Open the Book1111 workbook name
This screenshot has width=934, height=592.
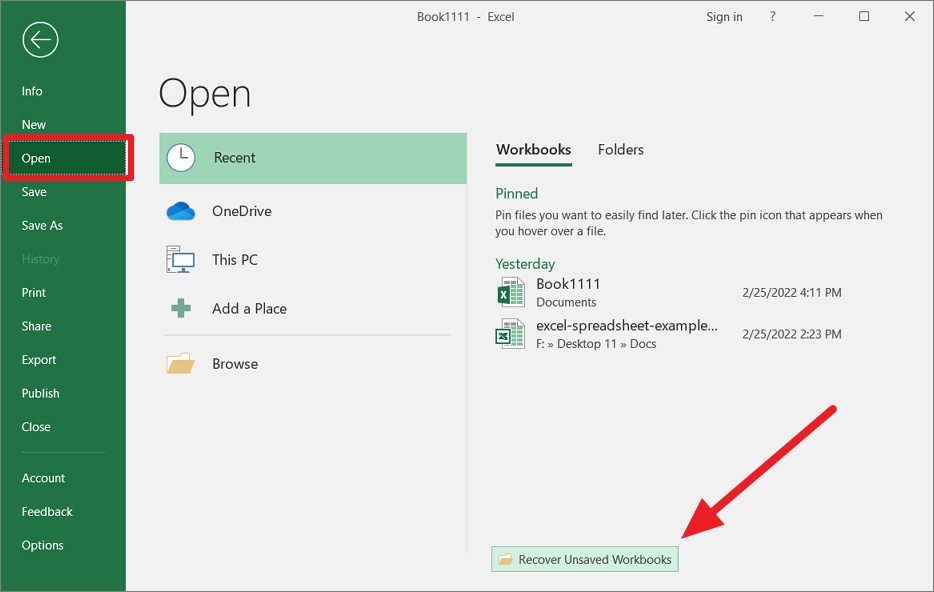click(x=568, y=284)
